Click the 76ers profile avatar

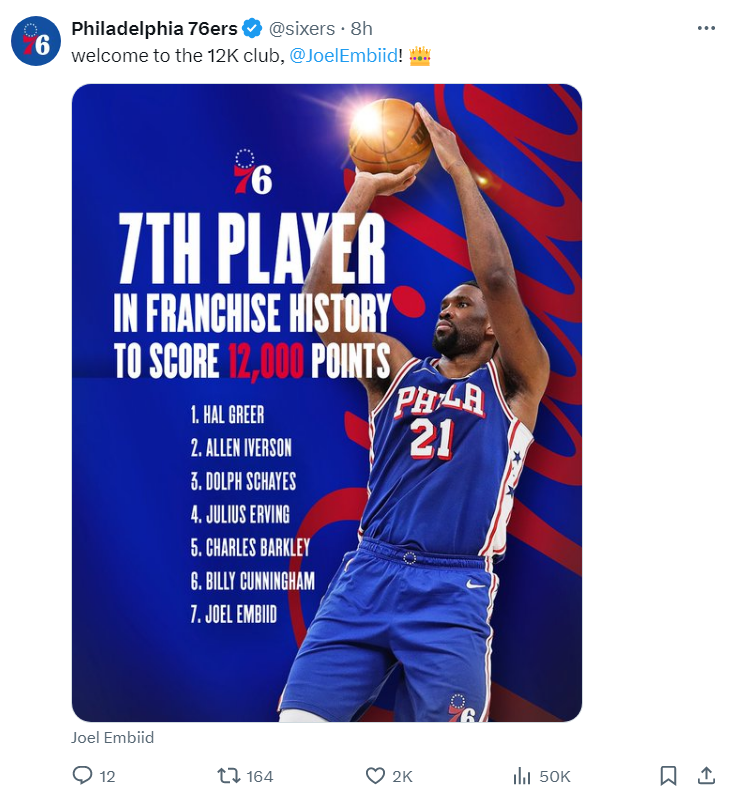coord(36,41)
